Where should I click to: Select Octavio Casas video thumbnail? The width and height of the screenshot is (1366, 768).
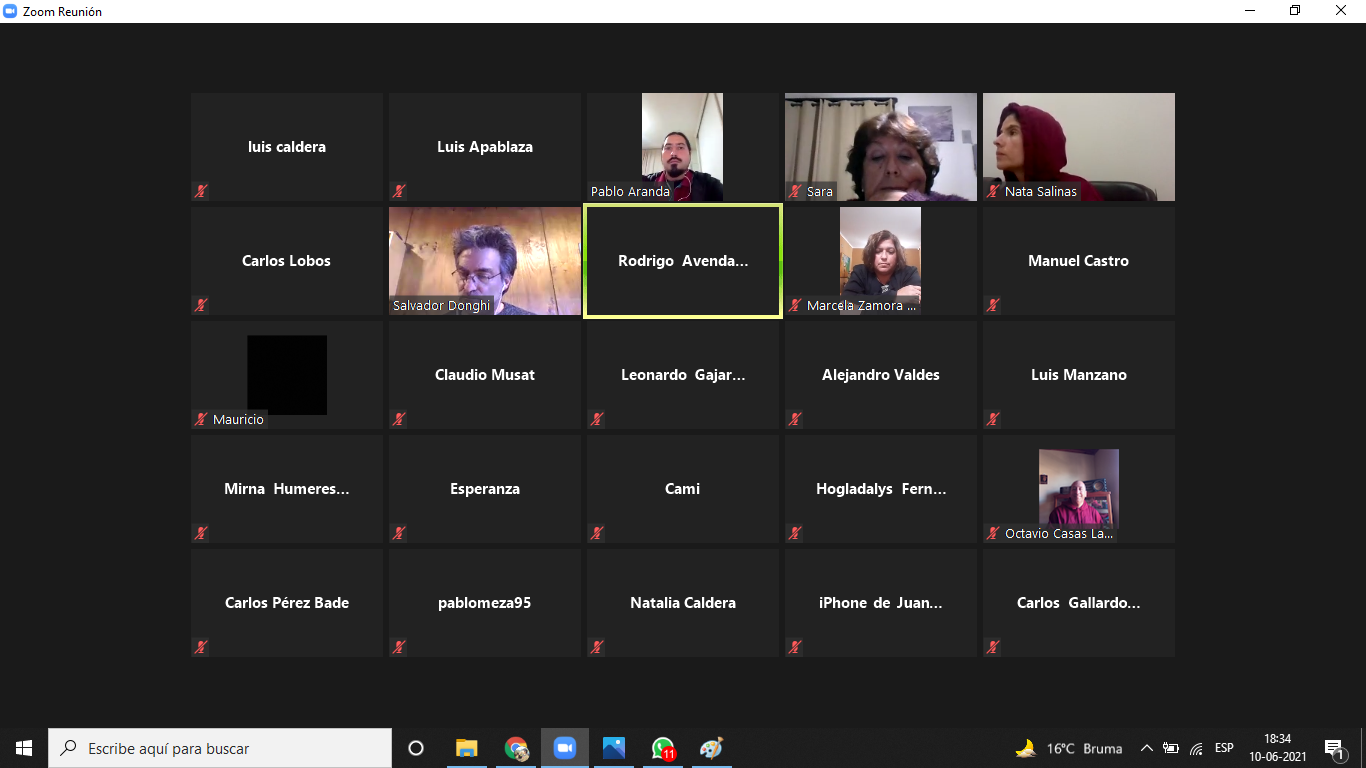tap(1078, 489)
